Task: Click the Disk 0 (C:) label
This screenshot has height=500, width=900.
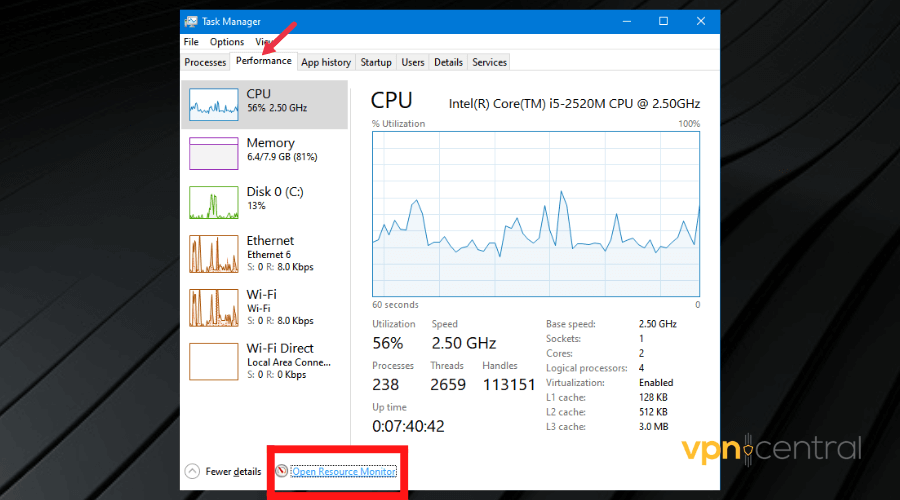Action: click(275, 192)
